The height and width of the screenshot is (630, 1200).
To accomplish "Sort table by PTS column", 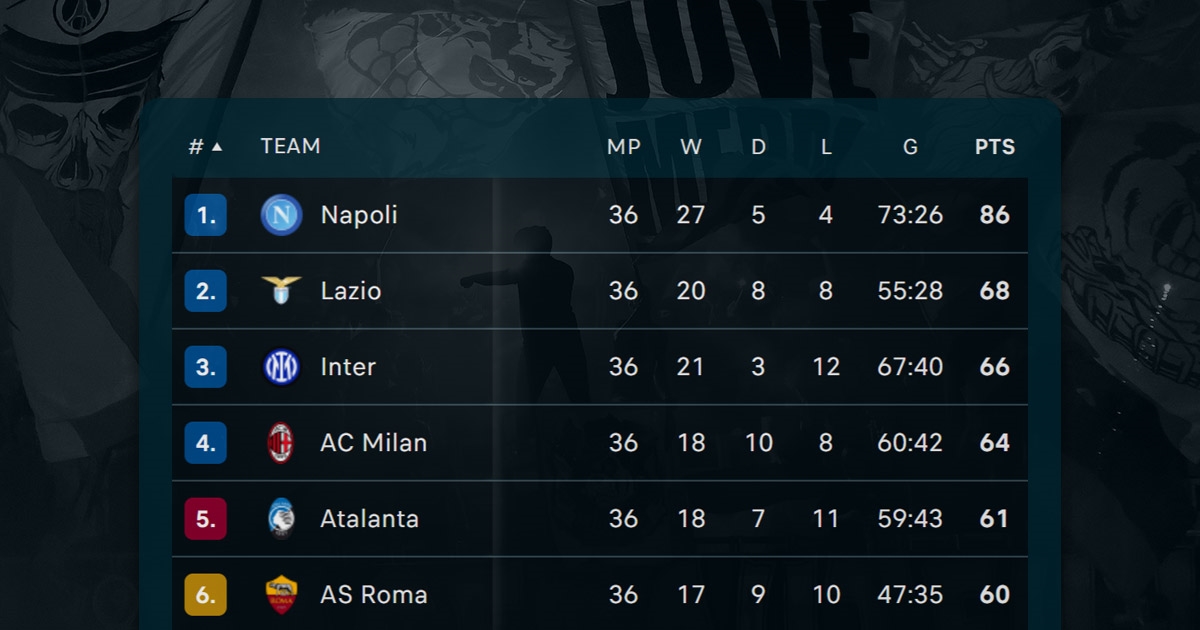I will (995, 147).
